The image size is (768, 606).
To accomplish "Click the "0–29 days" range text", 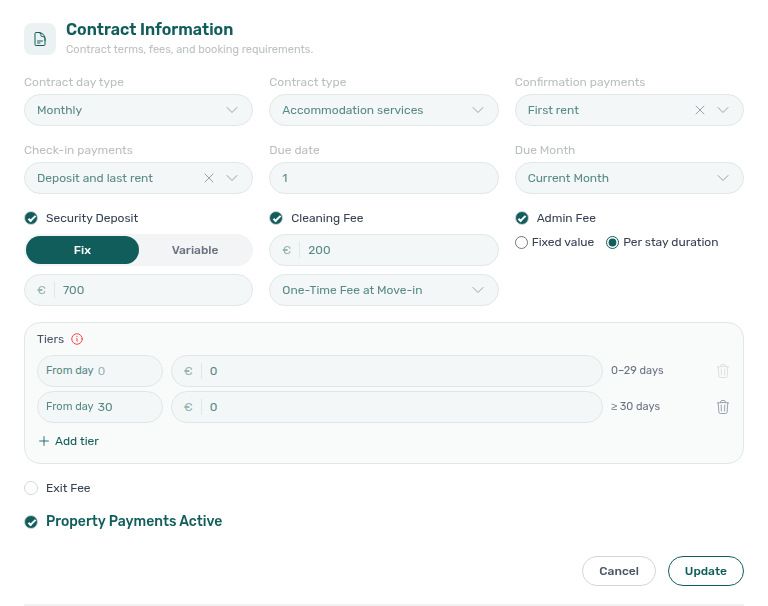I will [637, 370].
